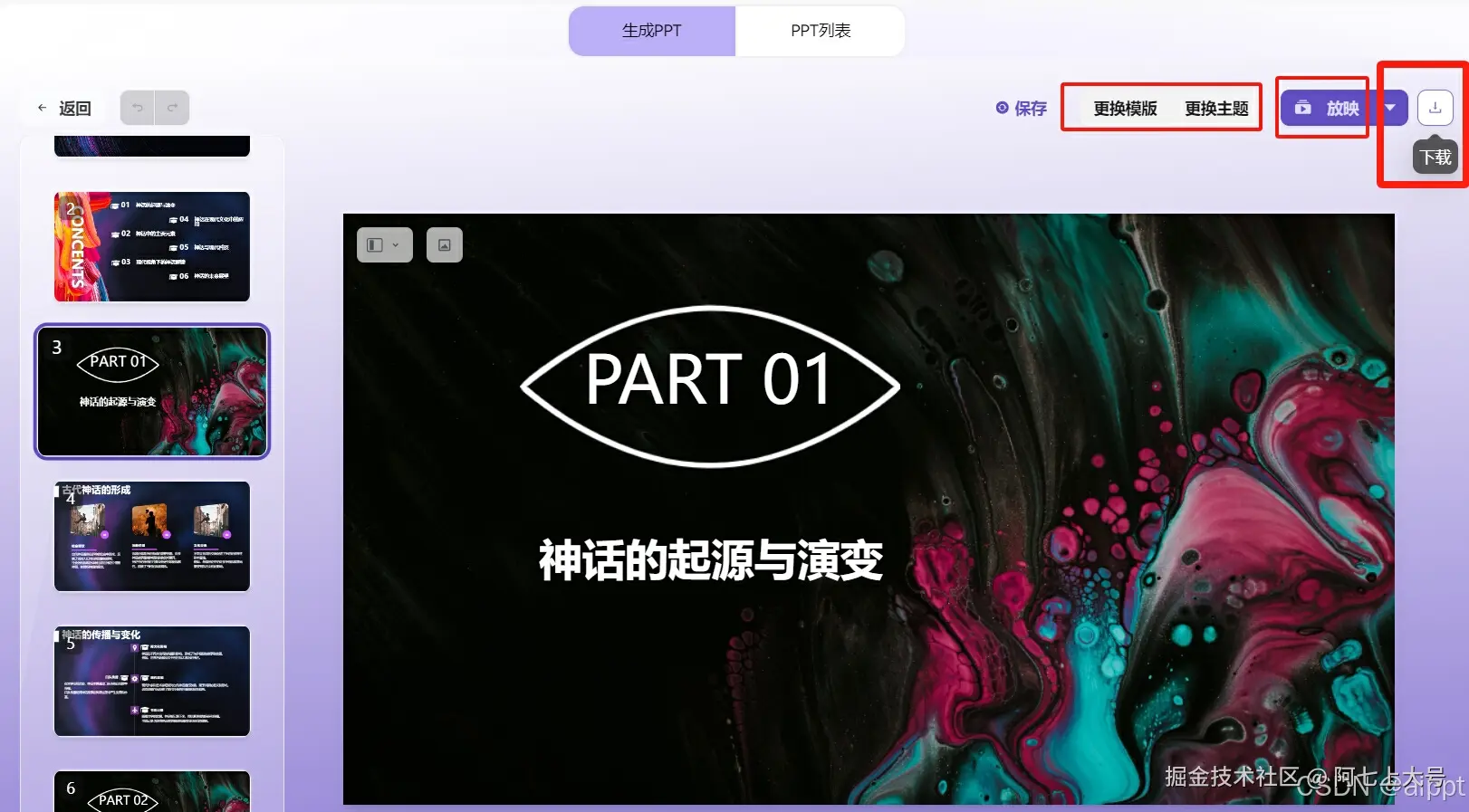Image resolution: width=1469 pixels, height=812 pixels.
Task: Select slide 3 PART 01 thumbnail
Action: (152, 391)
